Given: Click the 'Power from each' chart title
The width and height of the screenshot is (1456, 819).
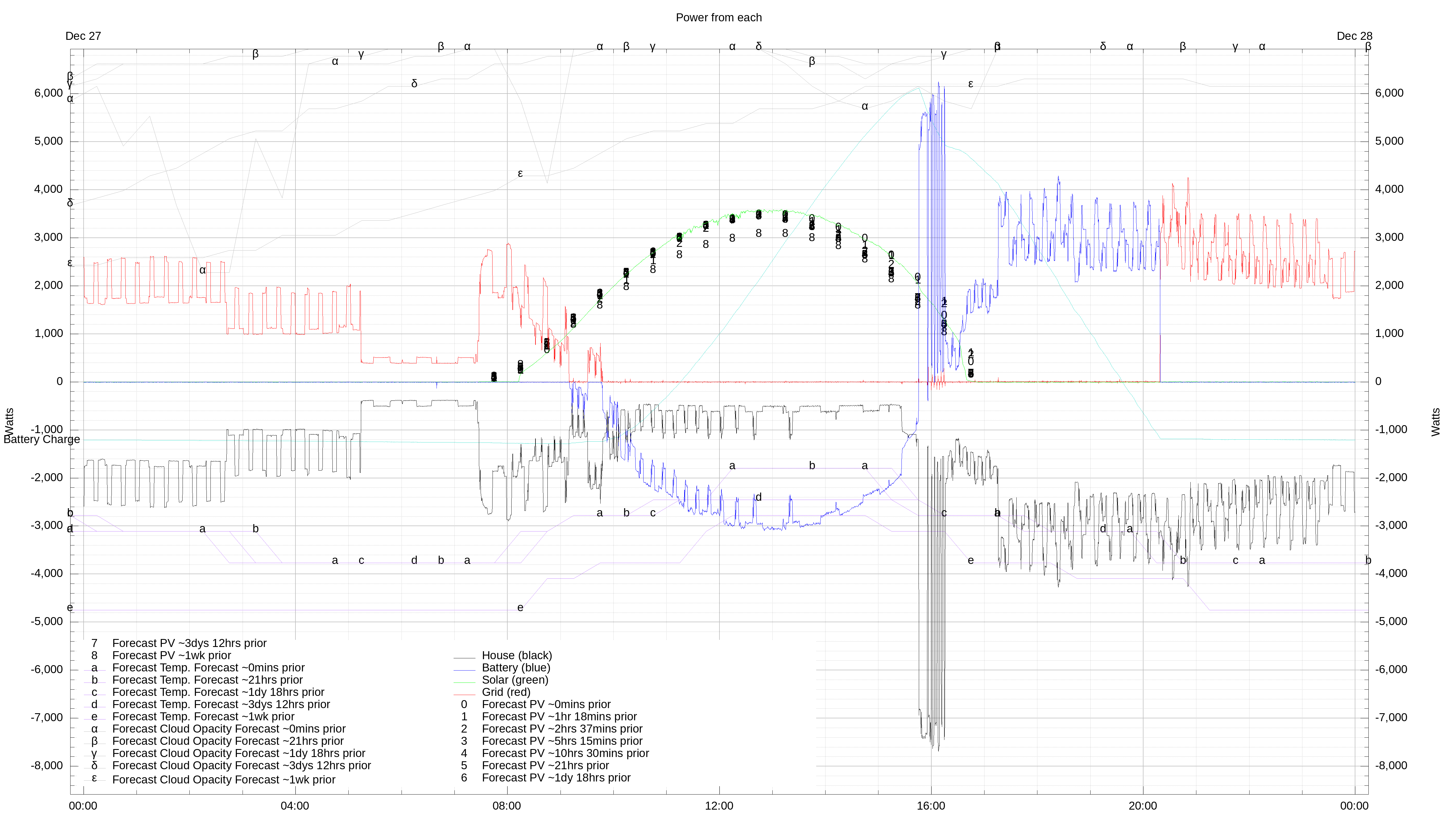Looking at the screenshot, I should (718, 18).
